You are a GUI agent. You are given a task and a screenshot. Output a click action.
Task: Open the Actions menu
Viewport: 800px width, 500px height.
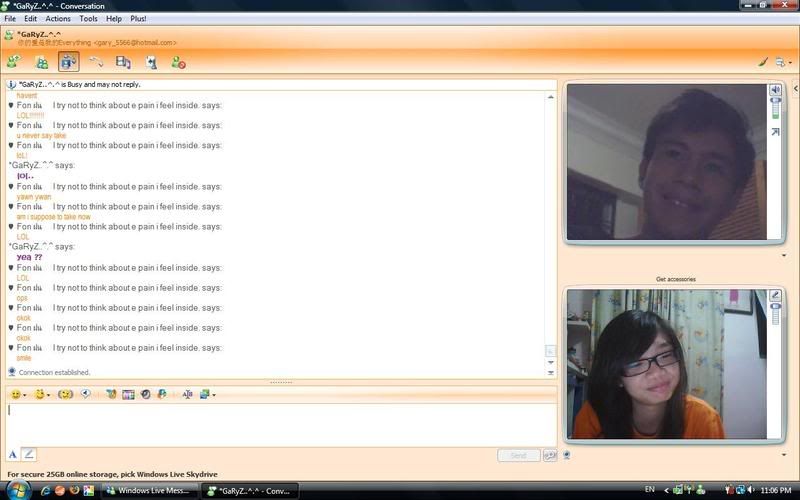pyautogui.click(x=58, y=18)
